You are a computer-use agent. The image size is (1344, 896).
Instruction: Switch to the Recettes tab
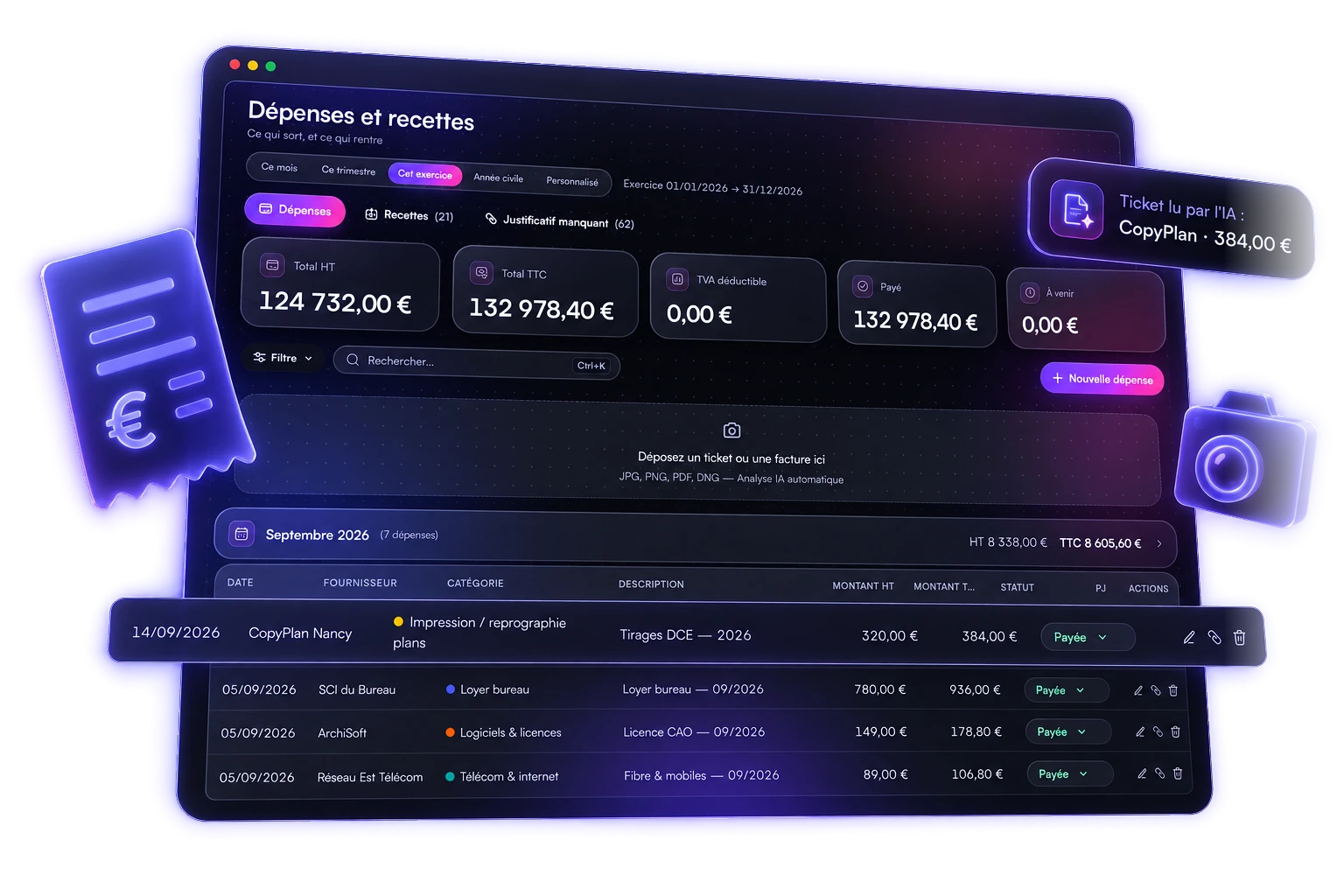[409, 215]
